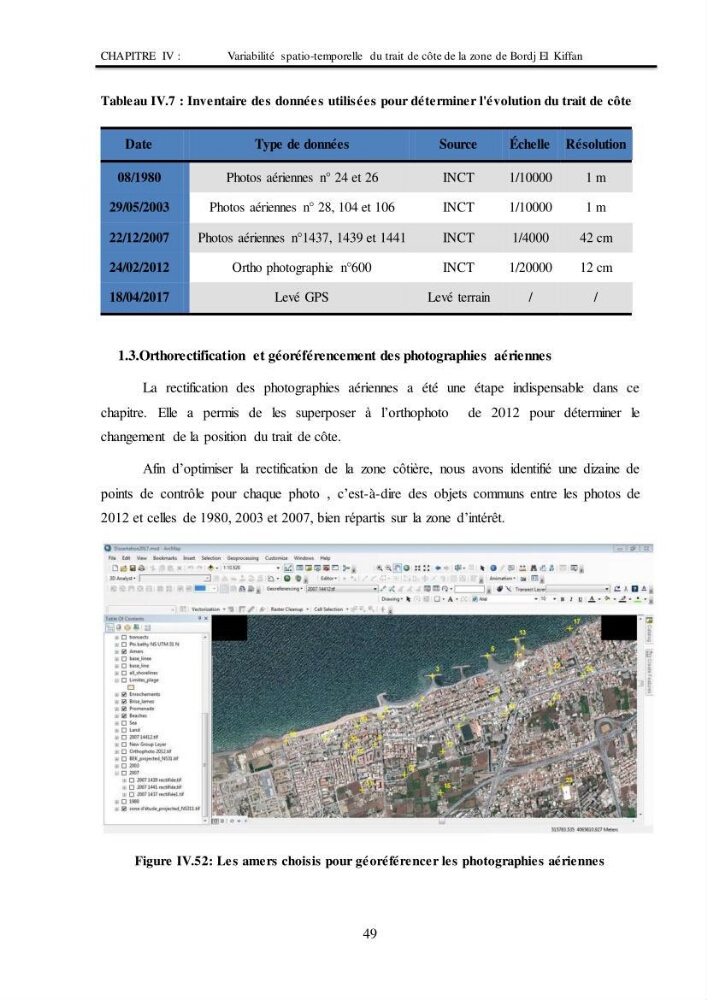
Task: Click the Find binoculars icon
Action: click(533, 568)
